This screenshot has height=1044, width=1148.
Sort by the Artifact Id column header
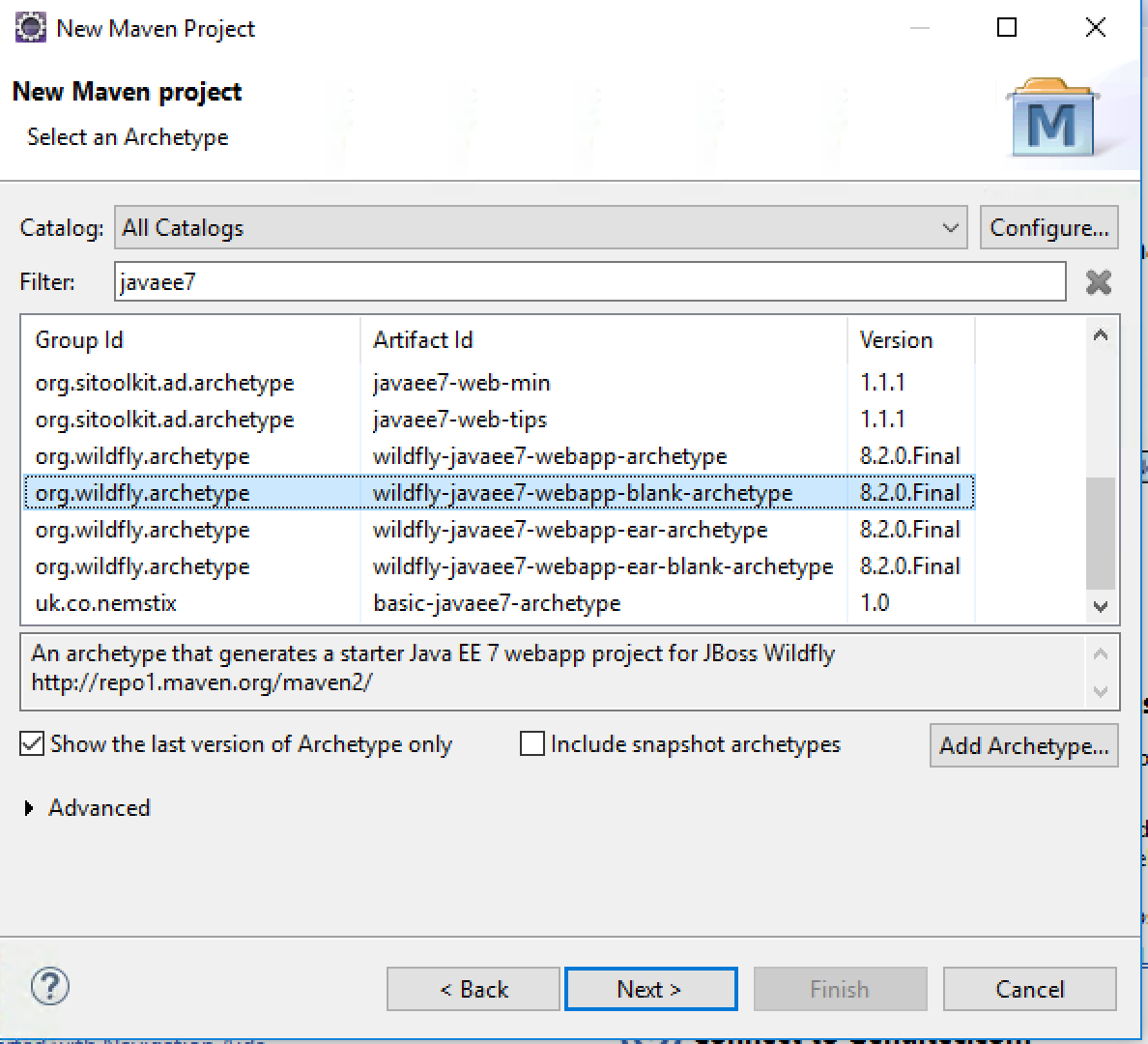tap(604, 340)
